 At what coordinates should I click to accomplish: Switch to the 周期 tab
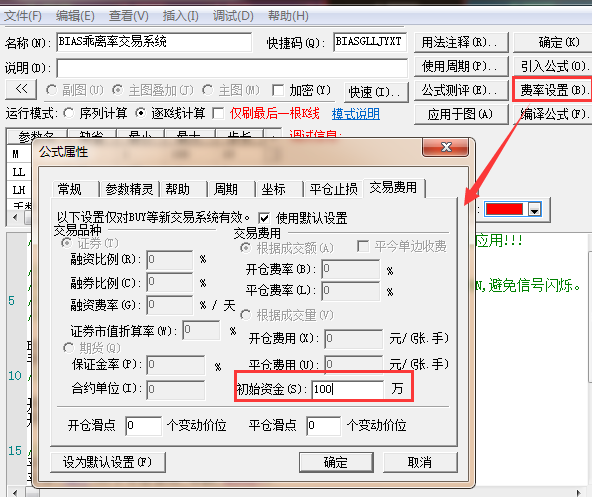point(231,189)
